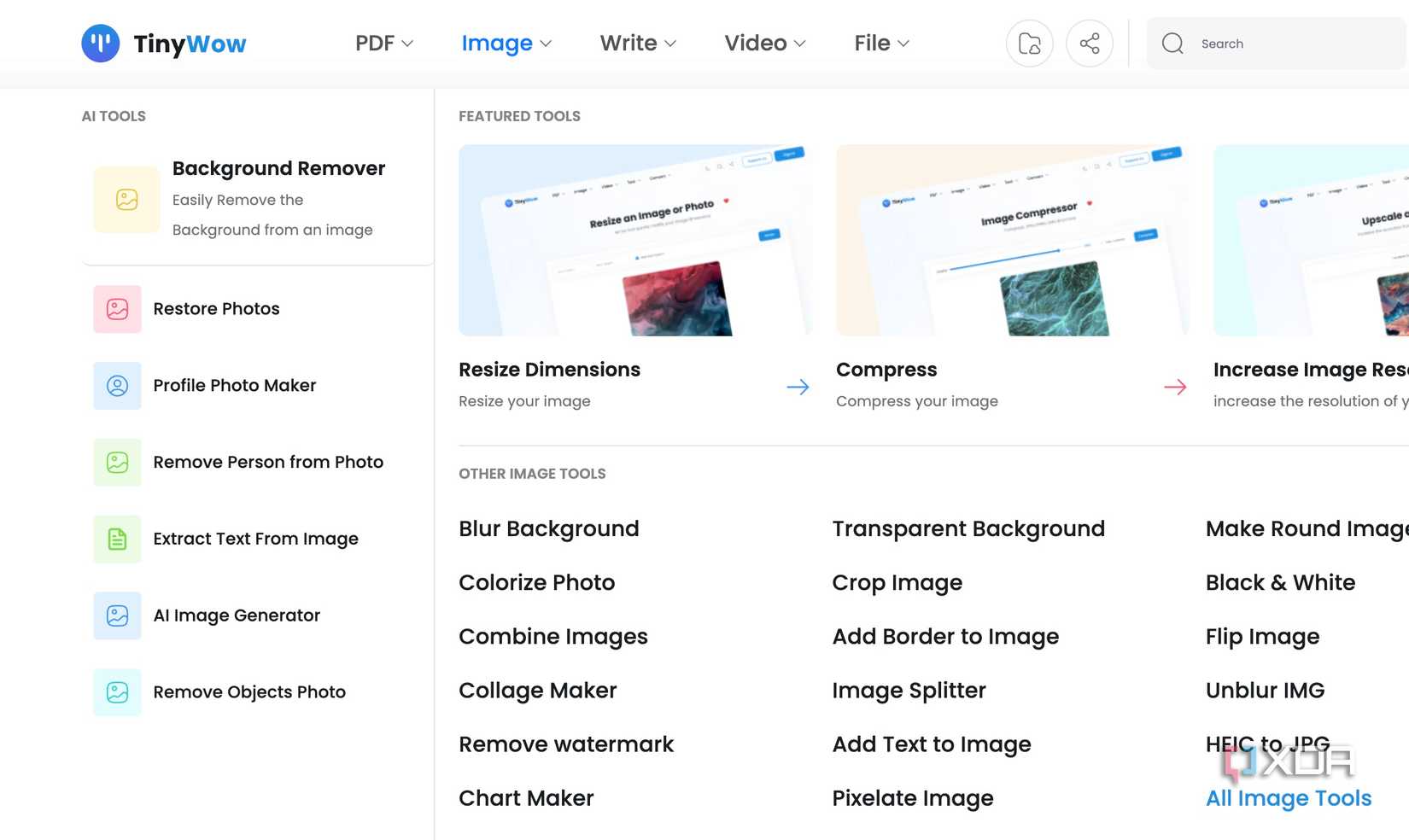
Task: Launch AI Image Generator
Action: [x=237, y=615]
